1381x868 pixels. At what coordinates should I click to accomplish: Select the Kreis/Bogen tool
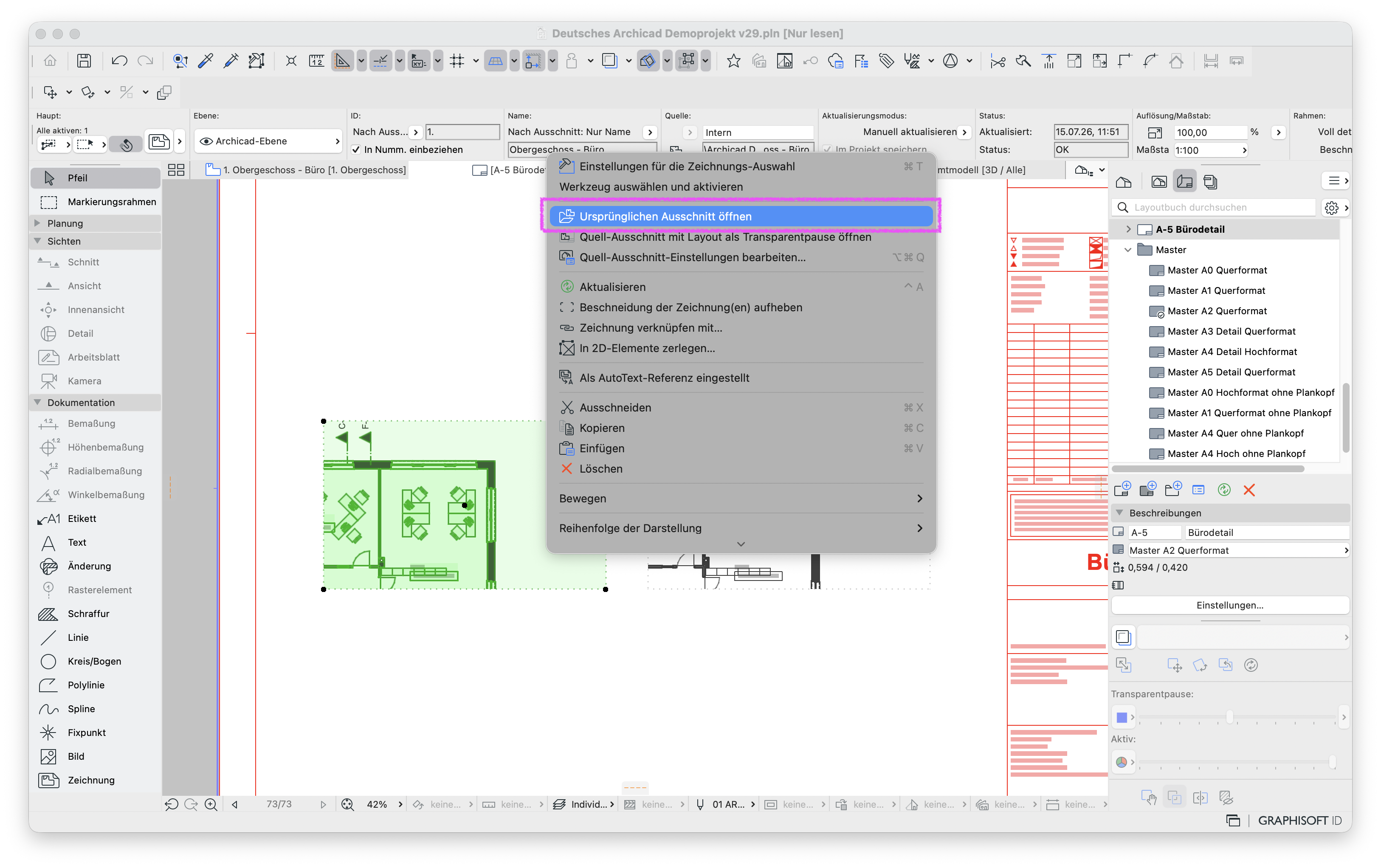(x=95, y=661)
